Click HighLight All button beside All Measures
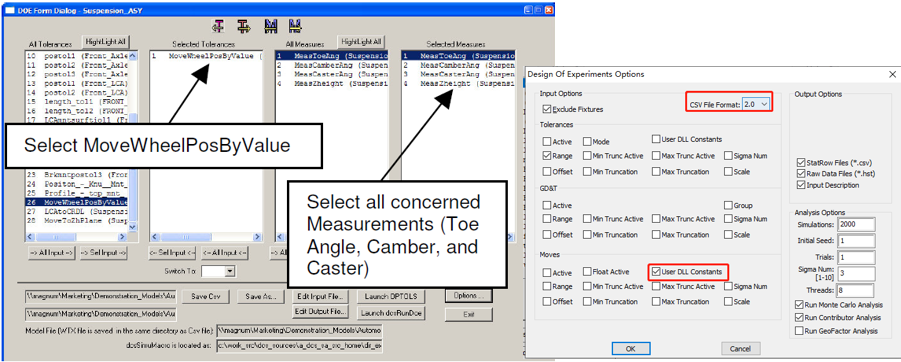 tap(361, 42)
